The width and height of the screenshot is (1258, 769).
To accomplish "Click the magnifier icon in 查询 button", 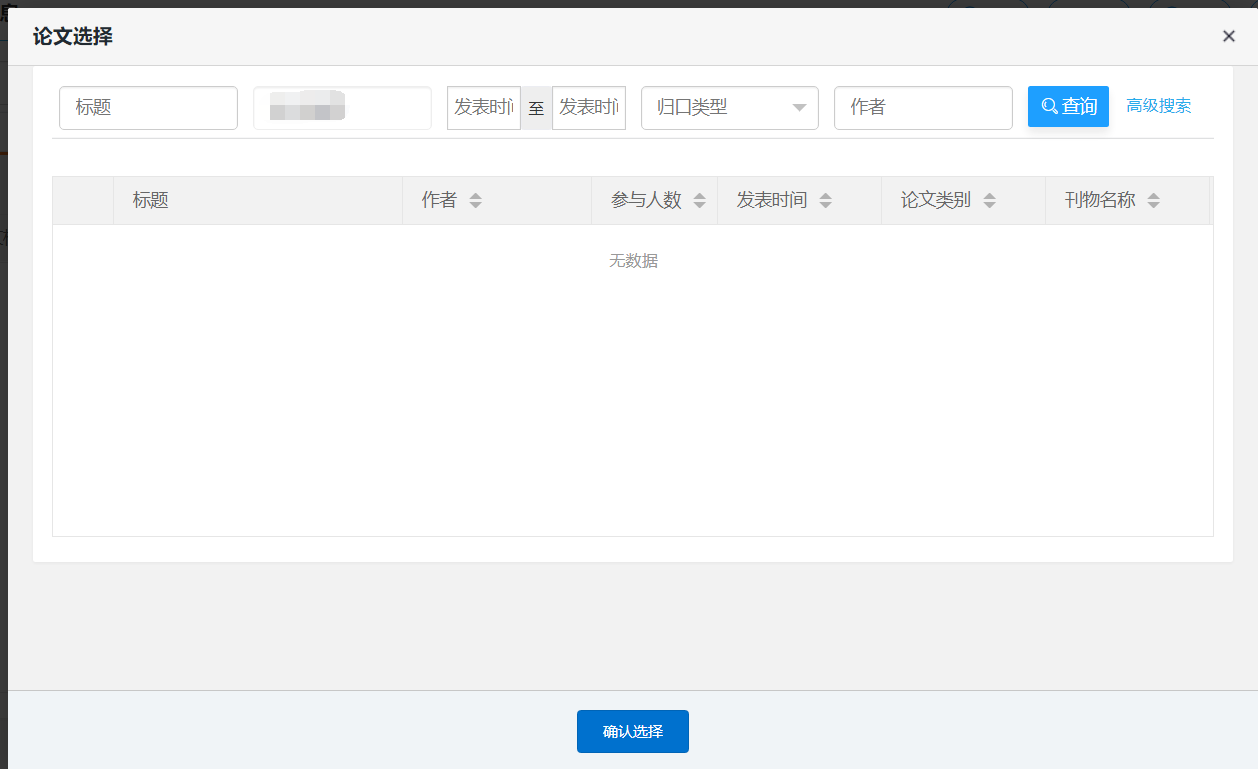I will [1049, 106].
